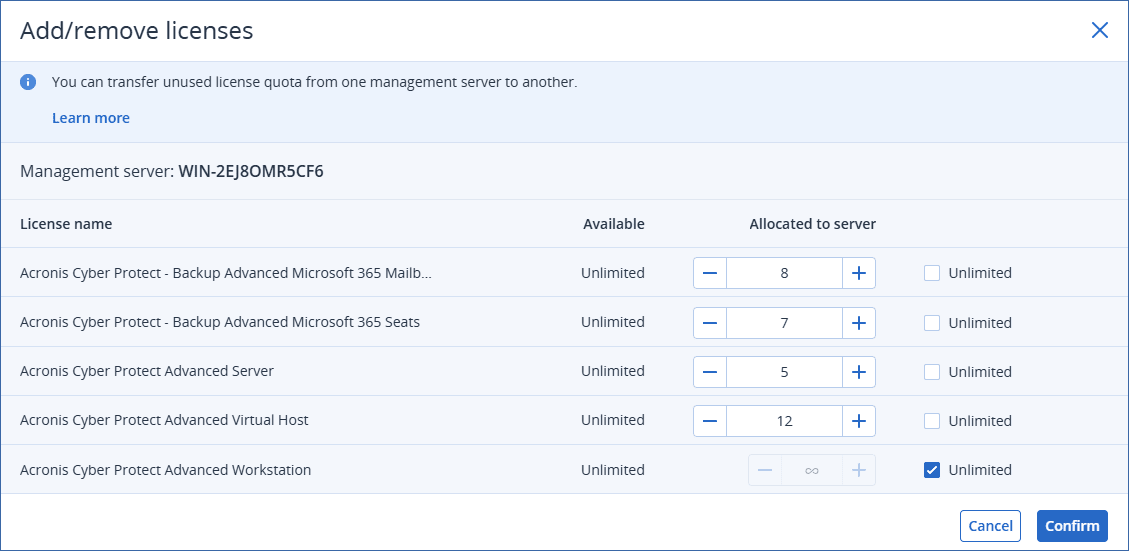This screenshot has width=1129, height=551.
Task: Check Unlimited for Advanced Server license
Action: [932, 372]
